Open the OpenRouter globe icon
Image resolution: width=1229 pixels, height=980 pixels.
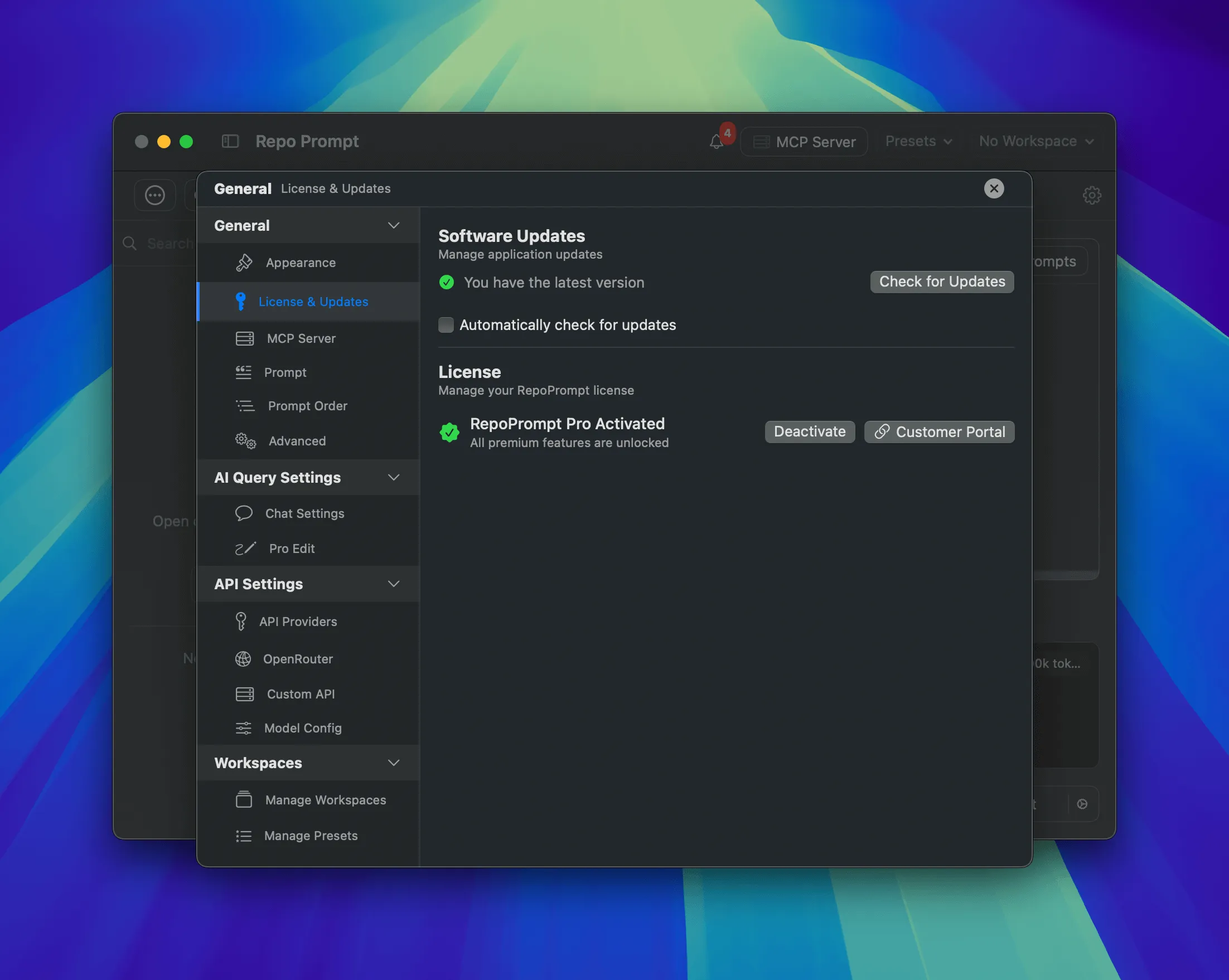[x=245, y=659]
